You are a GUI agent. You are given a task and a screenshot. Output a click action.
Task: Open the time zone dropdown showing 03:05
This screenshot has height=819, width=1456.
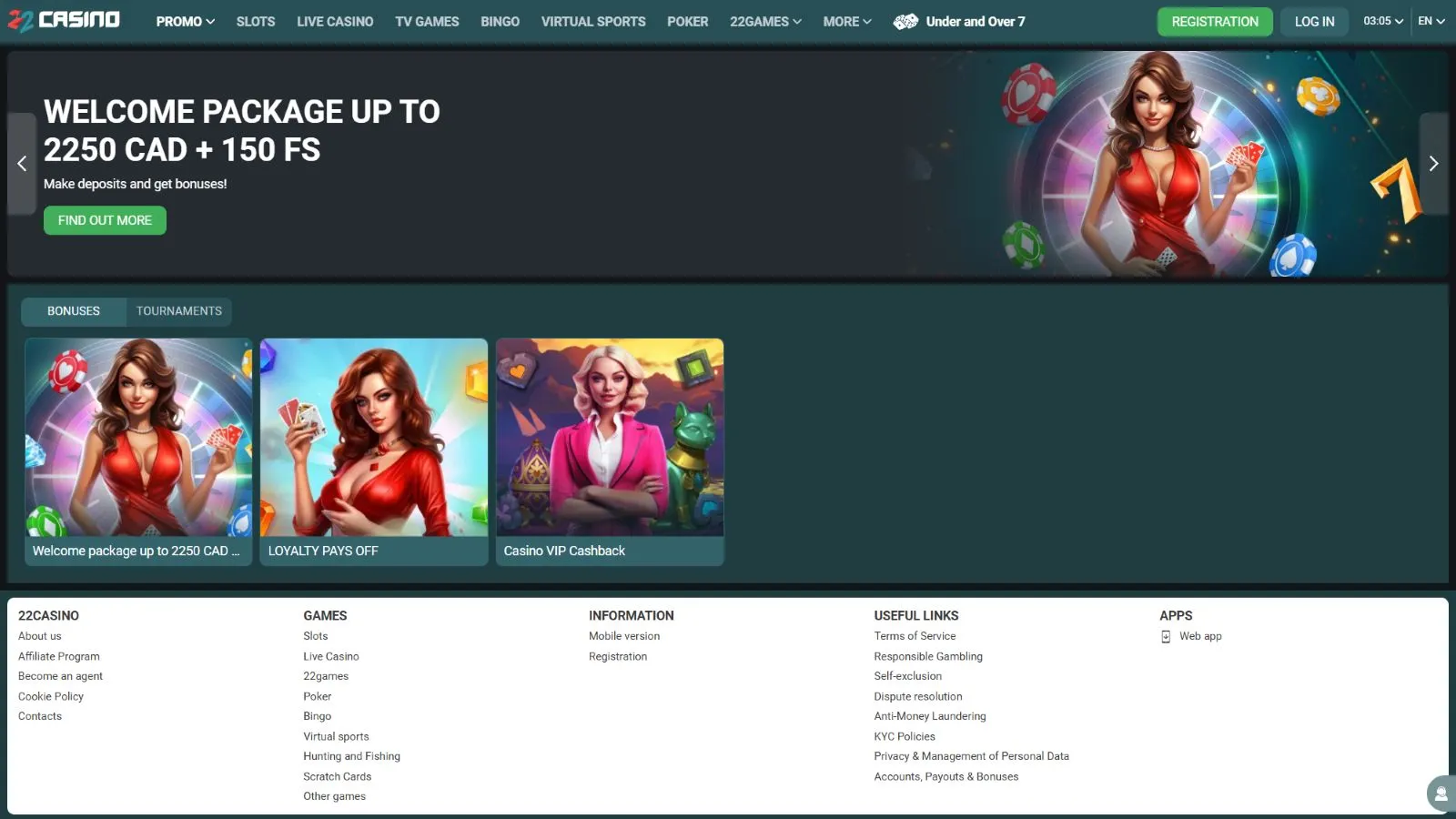click(x=1382, y=21)
